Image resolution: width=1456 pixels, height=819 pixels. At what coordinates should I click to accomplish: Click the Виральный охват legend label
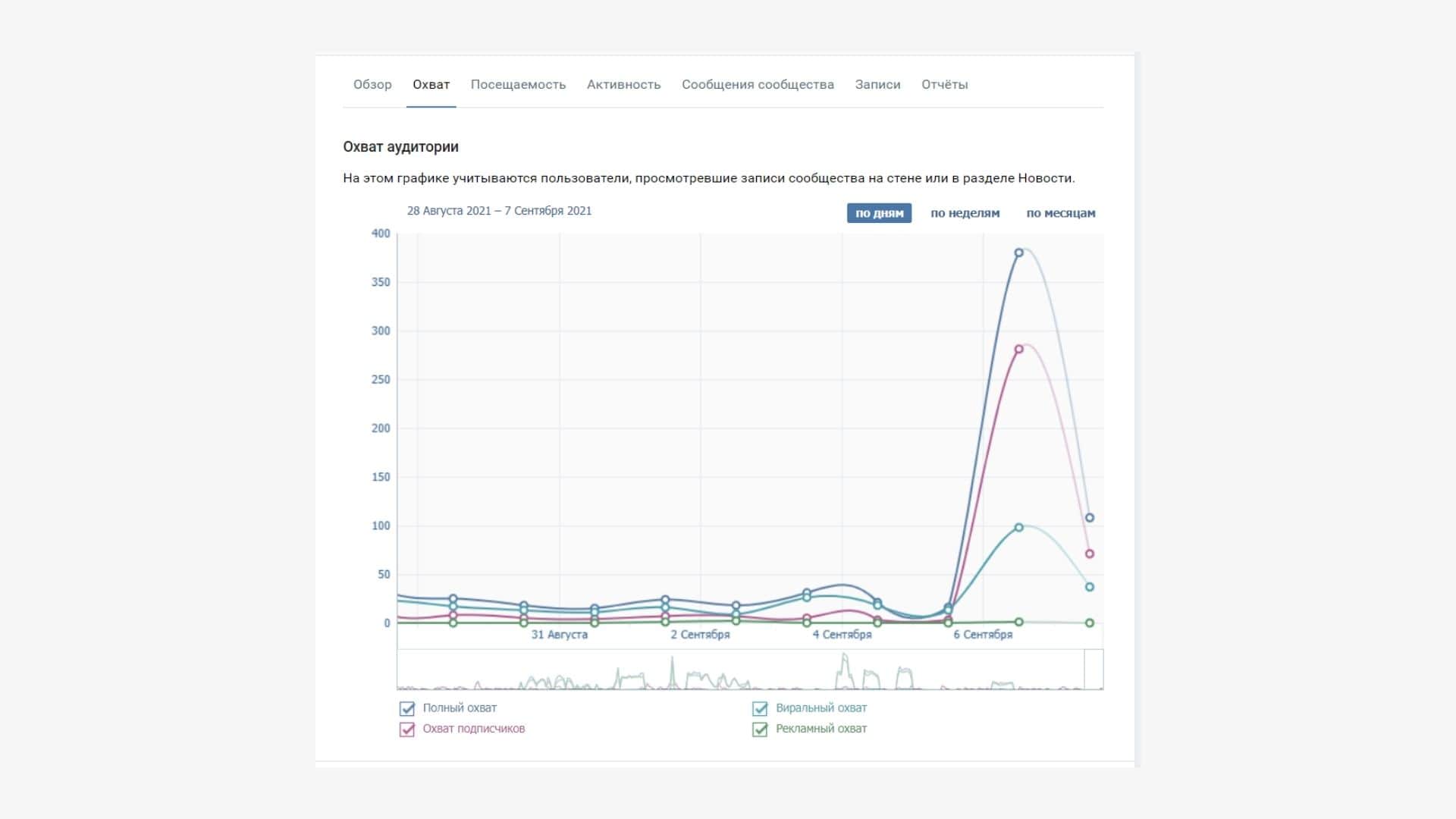[821, 708]
